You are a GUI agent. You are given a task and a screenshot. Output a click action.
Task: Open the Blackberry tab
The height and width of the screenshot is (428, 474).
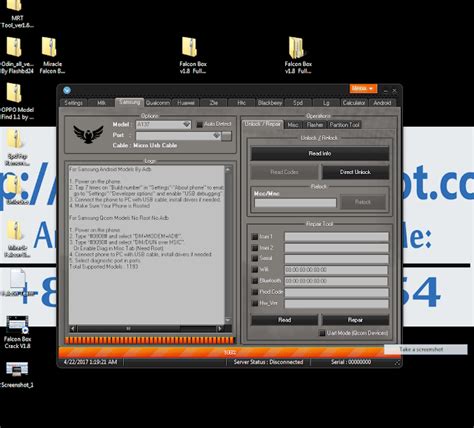click(270, 103)
